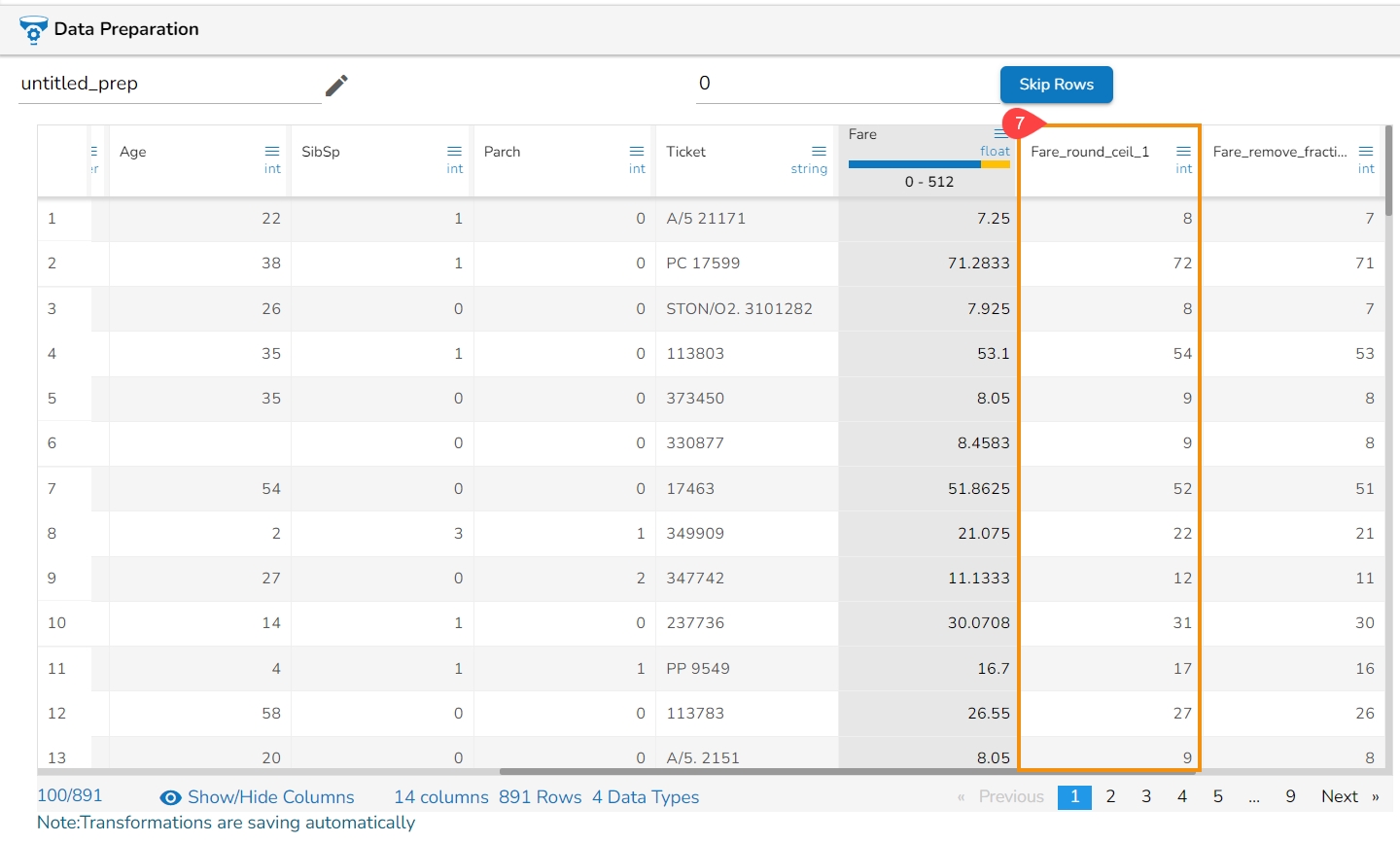Click the skip rows number field
1400x843 pixels.
[x=846, y=85]
